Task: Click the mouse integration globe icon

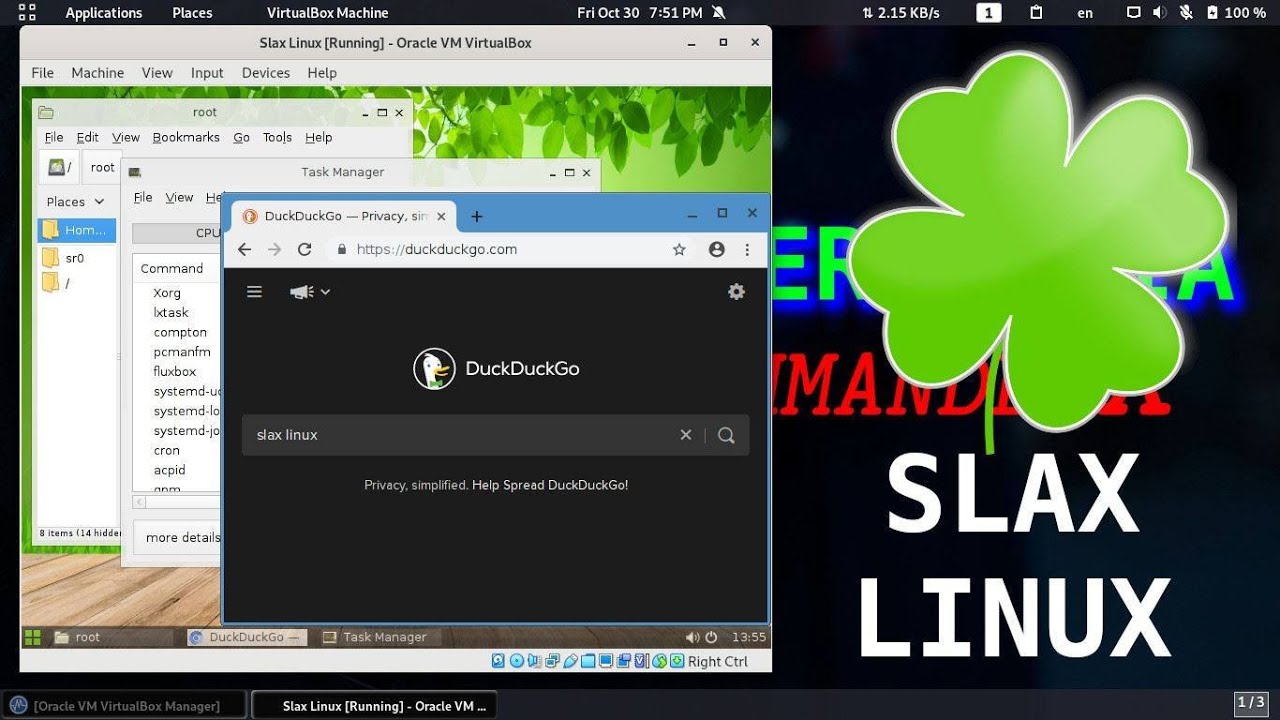Action: pos(659,661)
